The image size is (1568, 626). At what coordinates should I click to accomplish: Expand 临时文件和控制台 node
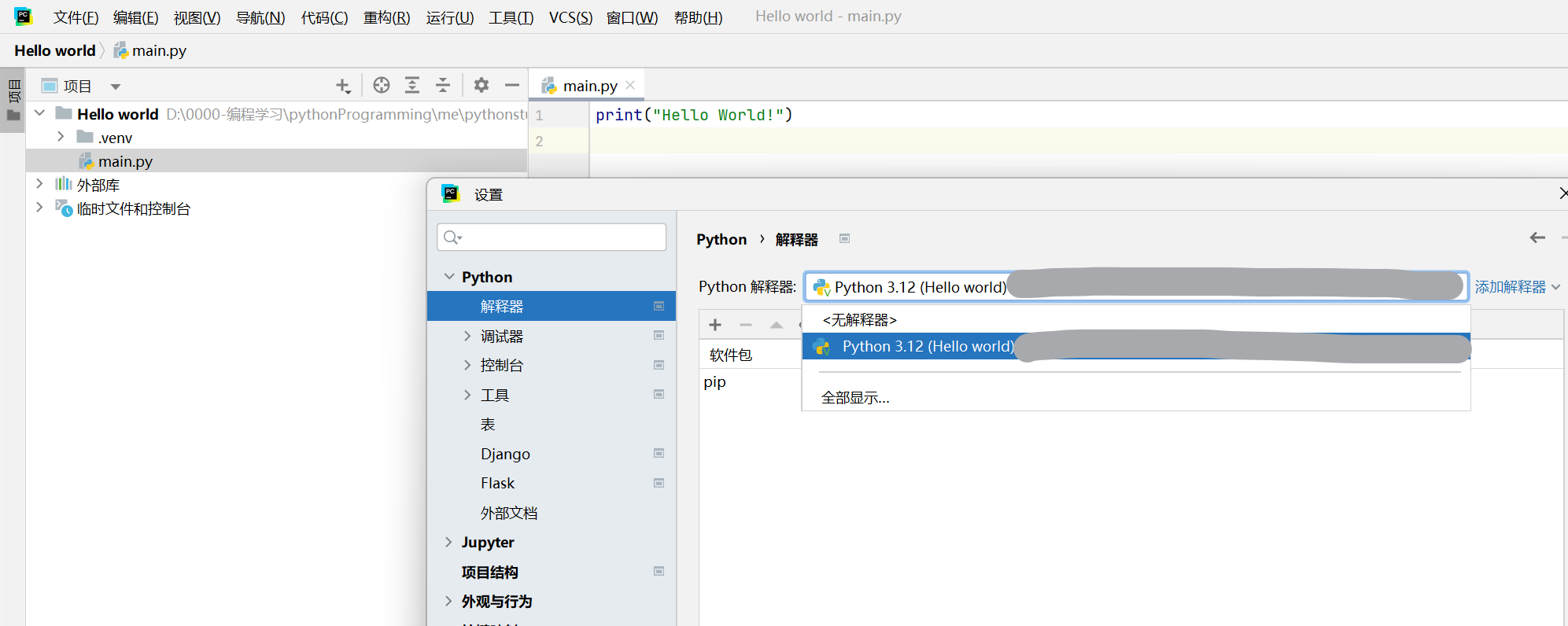tap(39, 207)
